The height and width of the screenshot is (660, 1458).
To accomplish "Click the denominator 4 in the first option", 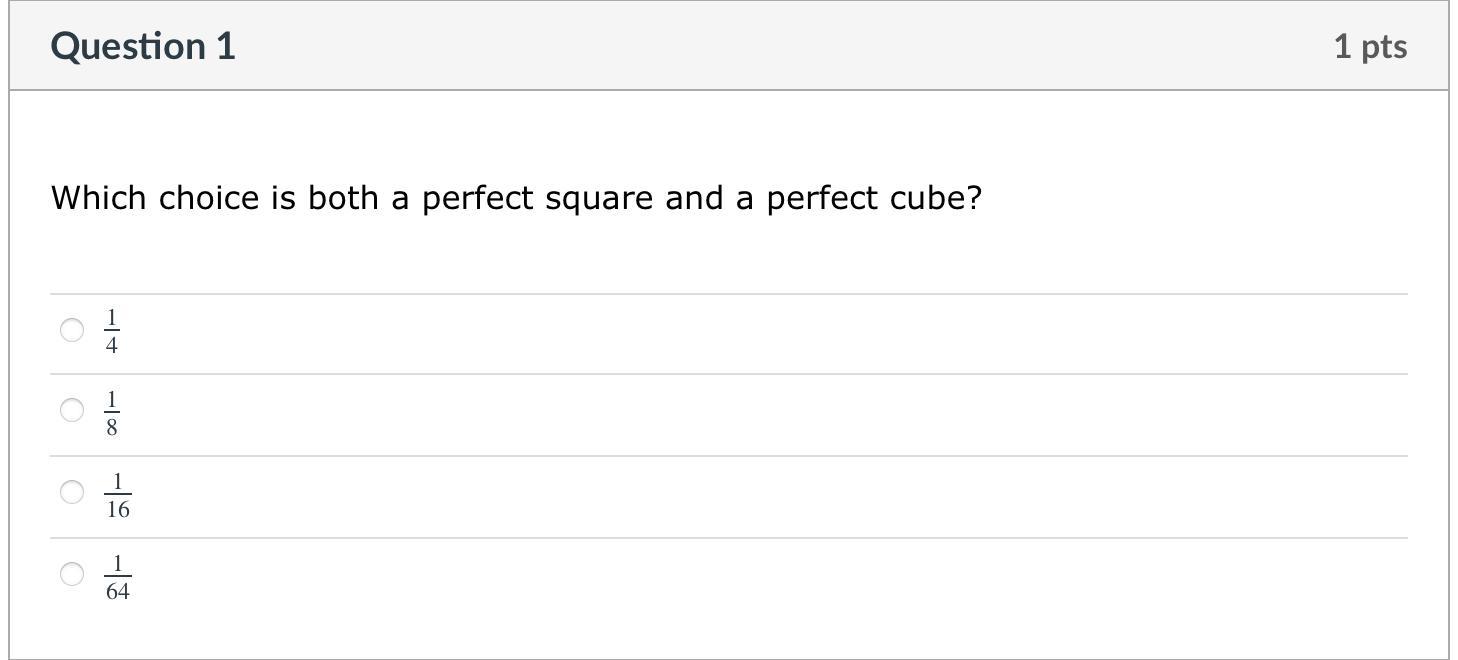I will (112, 346).
